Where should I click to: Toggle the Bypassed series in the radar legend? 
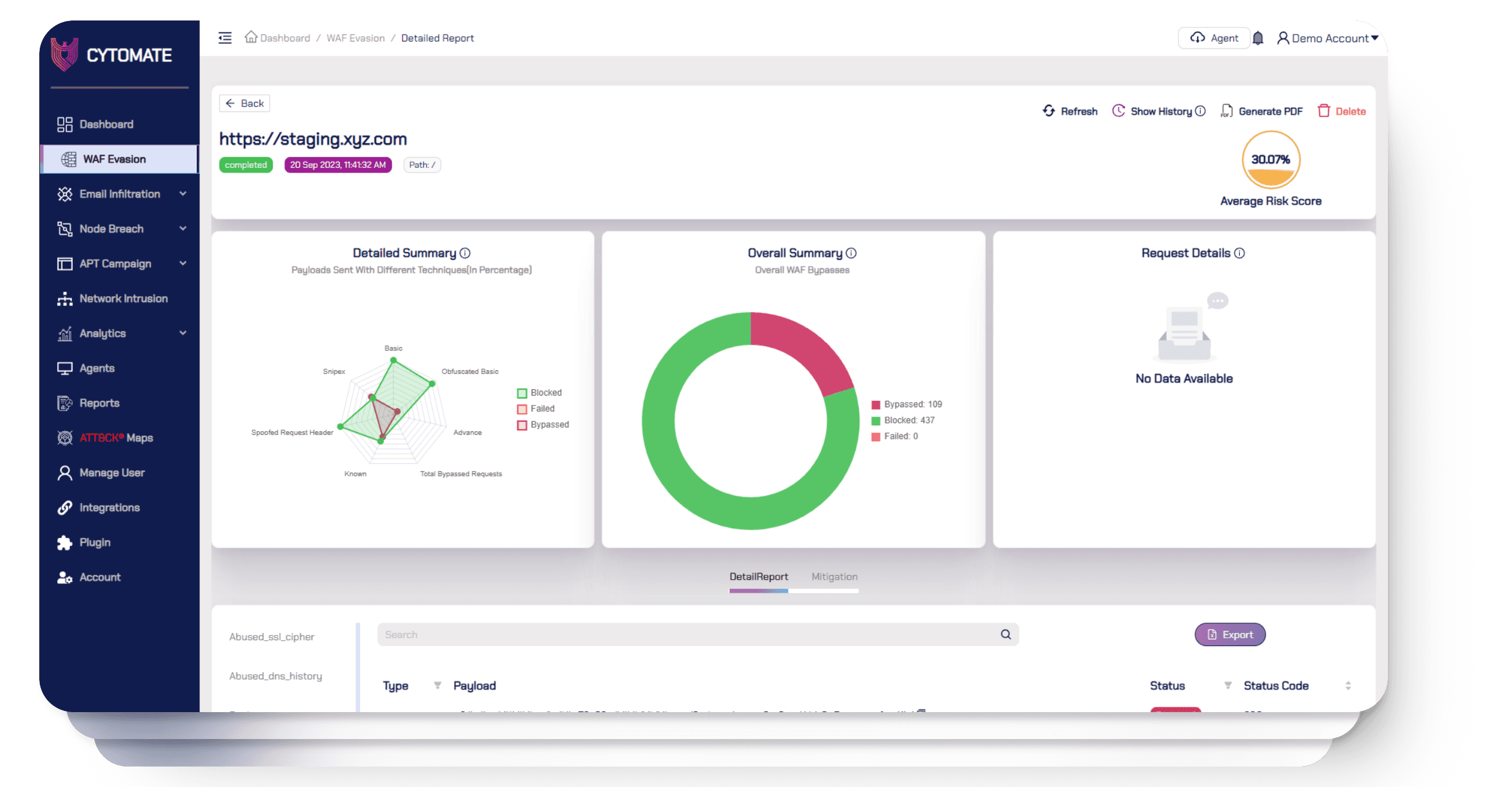(x=543, y=424)
